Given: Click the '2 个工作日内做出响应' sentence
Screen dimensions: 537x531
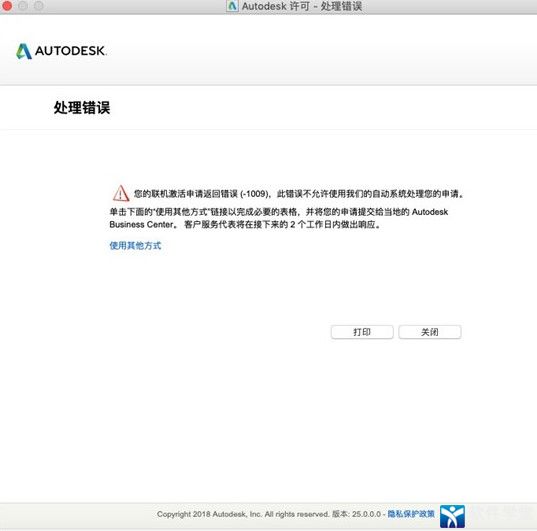Looking at the screenshot, I should point(335,225).
